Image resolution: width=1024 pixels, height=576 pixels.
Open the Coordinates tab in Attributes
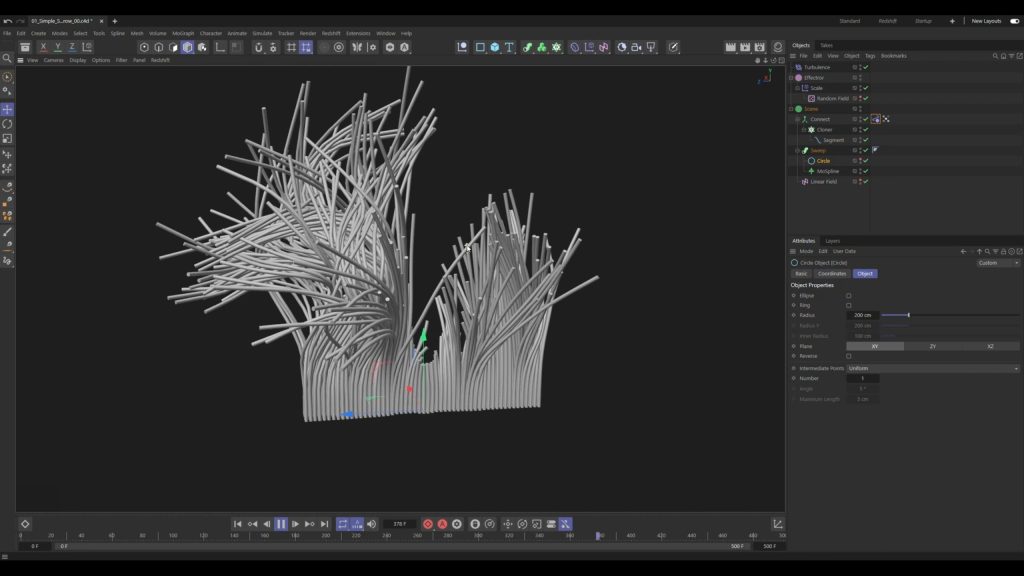(831, 274)
